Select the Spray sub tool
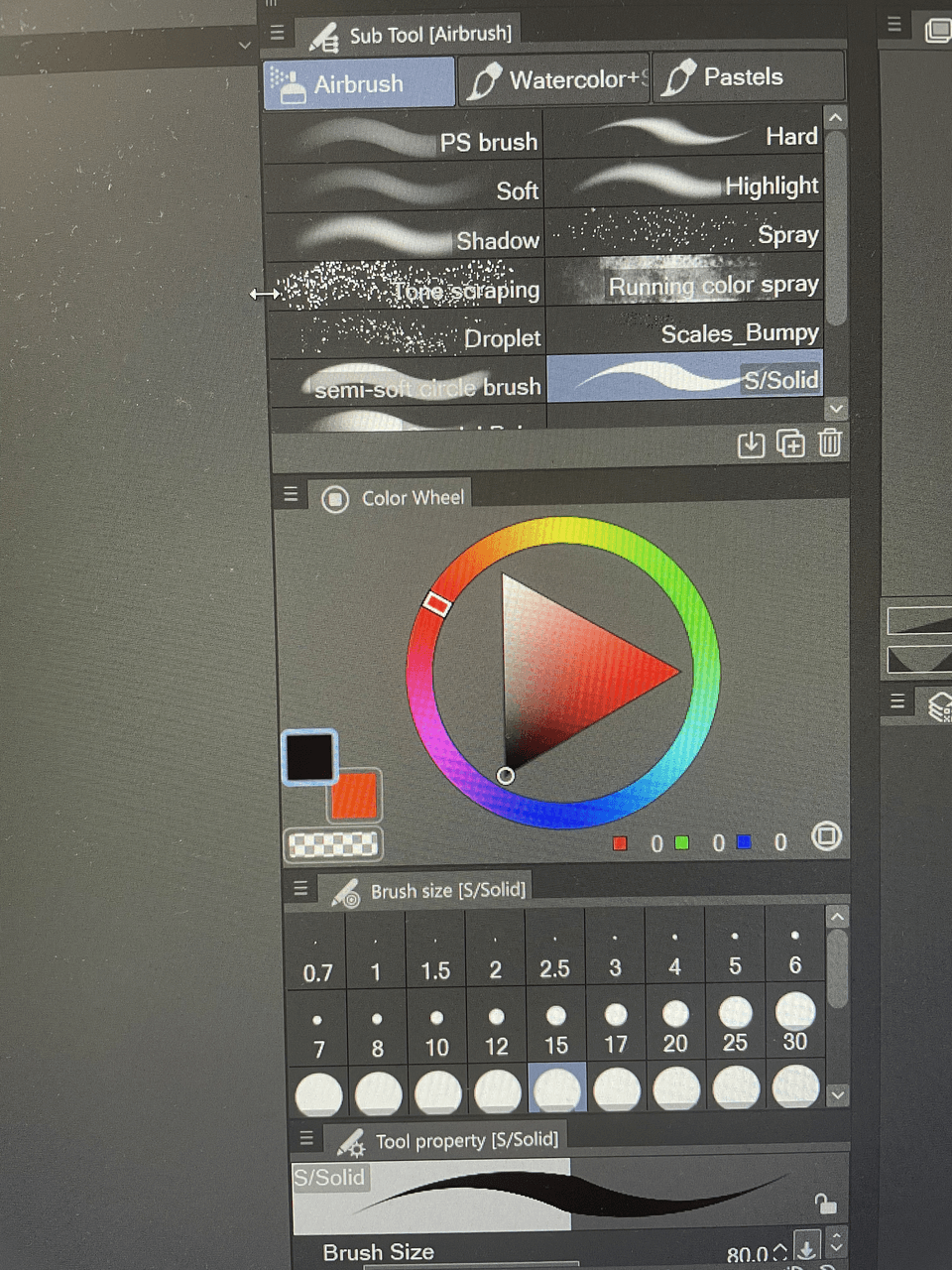 (684, 232)
